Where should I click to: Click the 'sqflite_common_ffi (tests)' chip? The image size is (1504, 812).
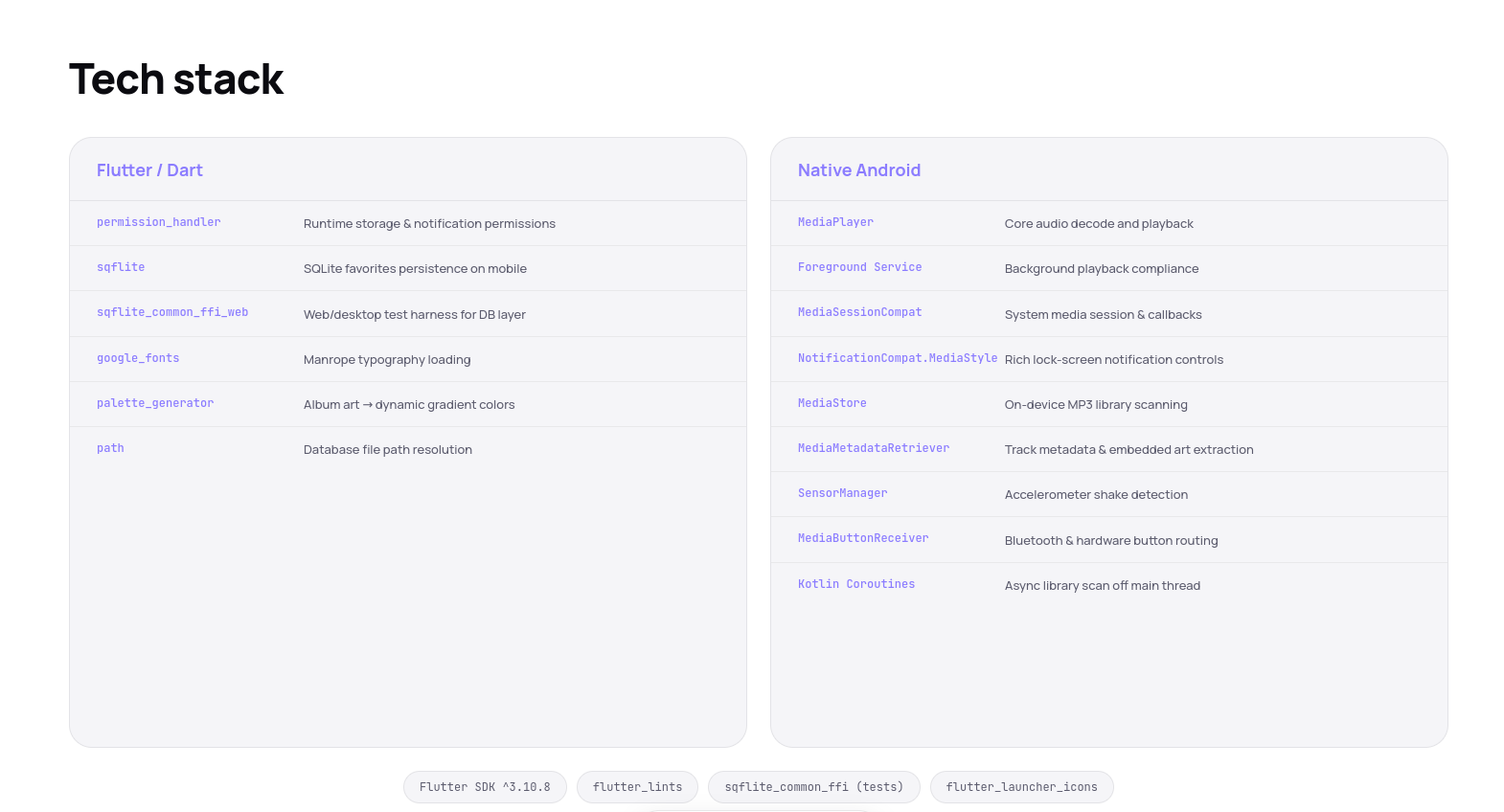(814, 787)
